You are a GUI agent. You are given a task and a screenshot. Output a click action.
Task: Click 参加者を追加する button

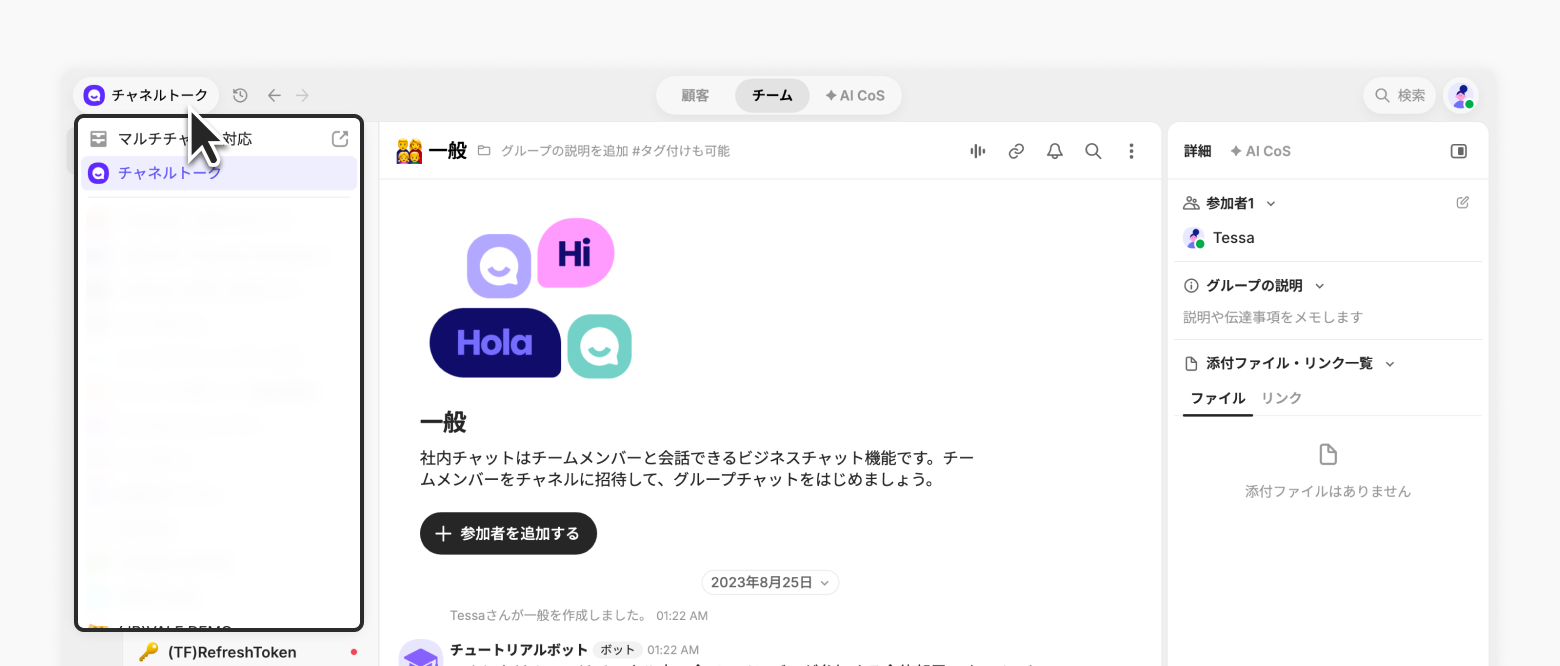[508, 533]
